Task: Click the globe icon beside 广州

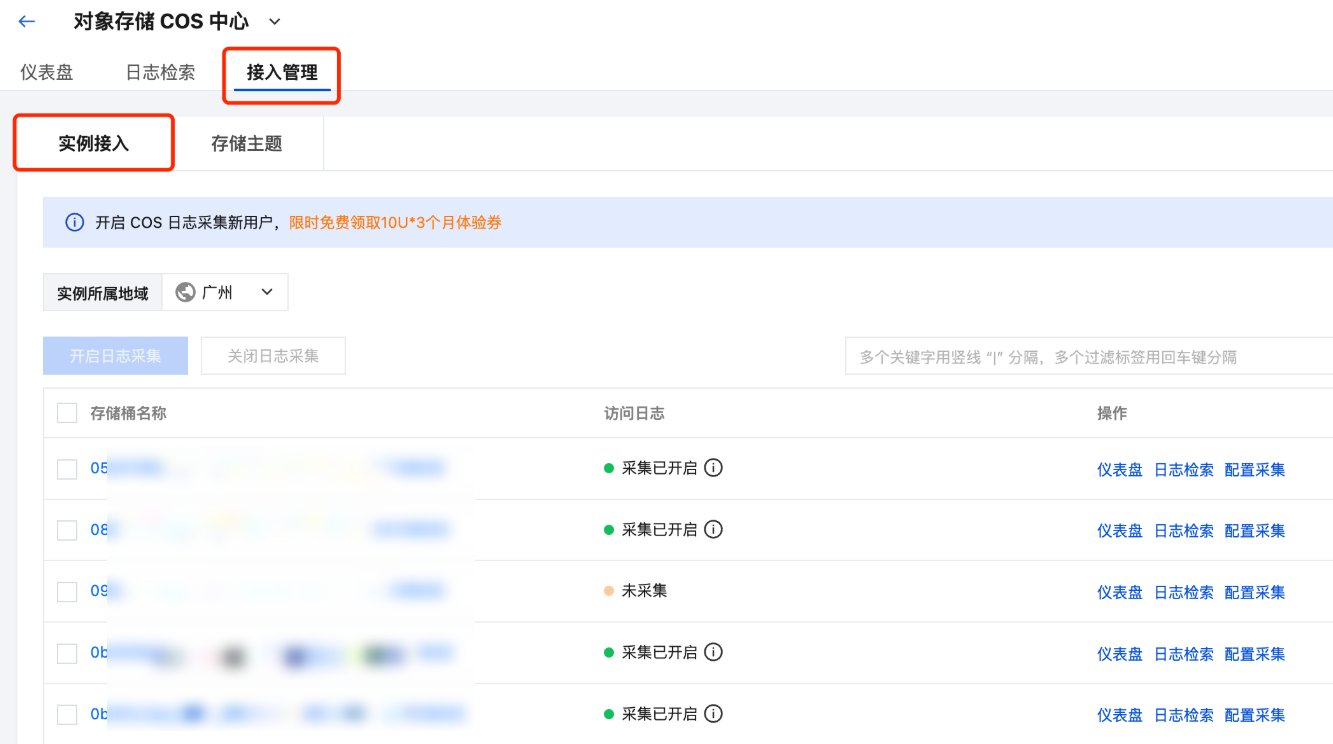Action: pyautogui.click(x=185, y=292)
